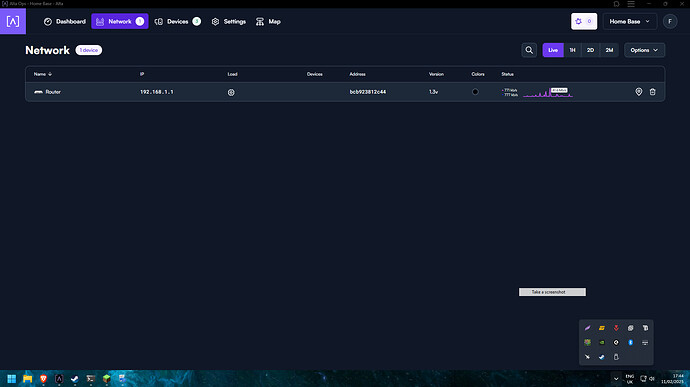Select the Live time range
This screenshot has height=387, width=690.
pyautogui.click(x=553, y=50)
